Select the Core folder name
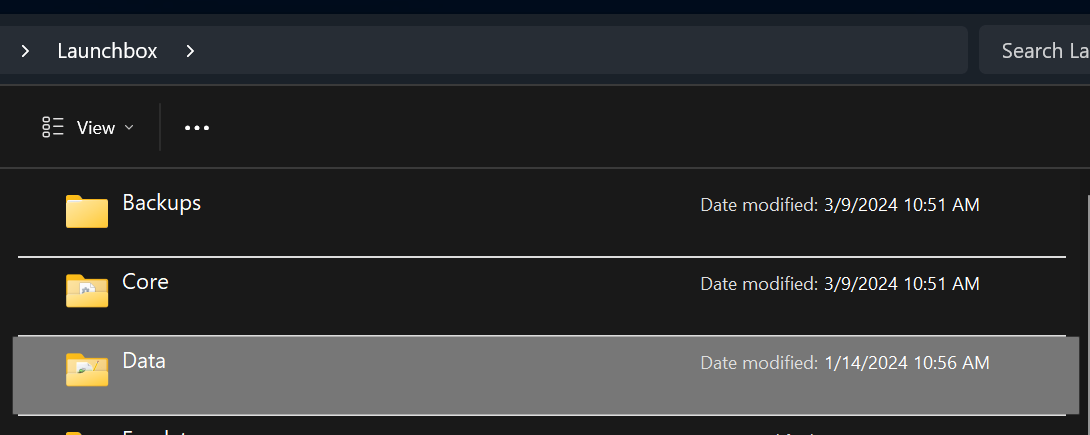Viewport: 1090px width, 435px height. click(145, 281)
